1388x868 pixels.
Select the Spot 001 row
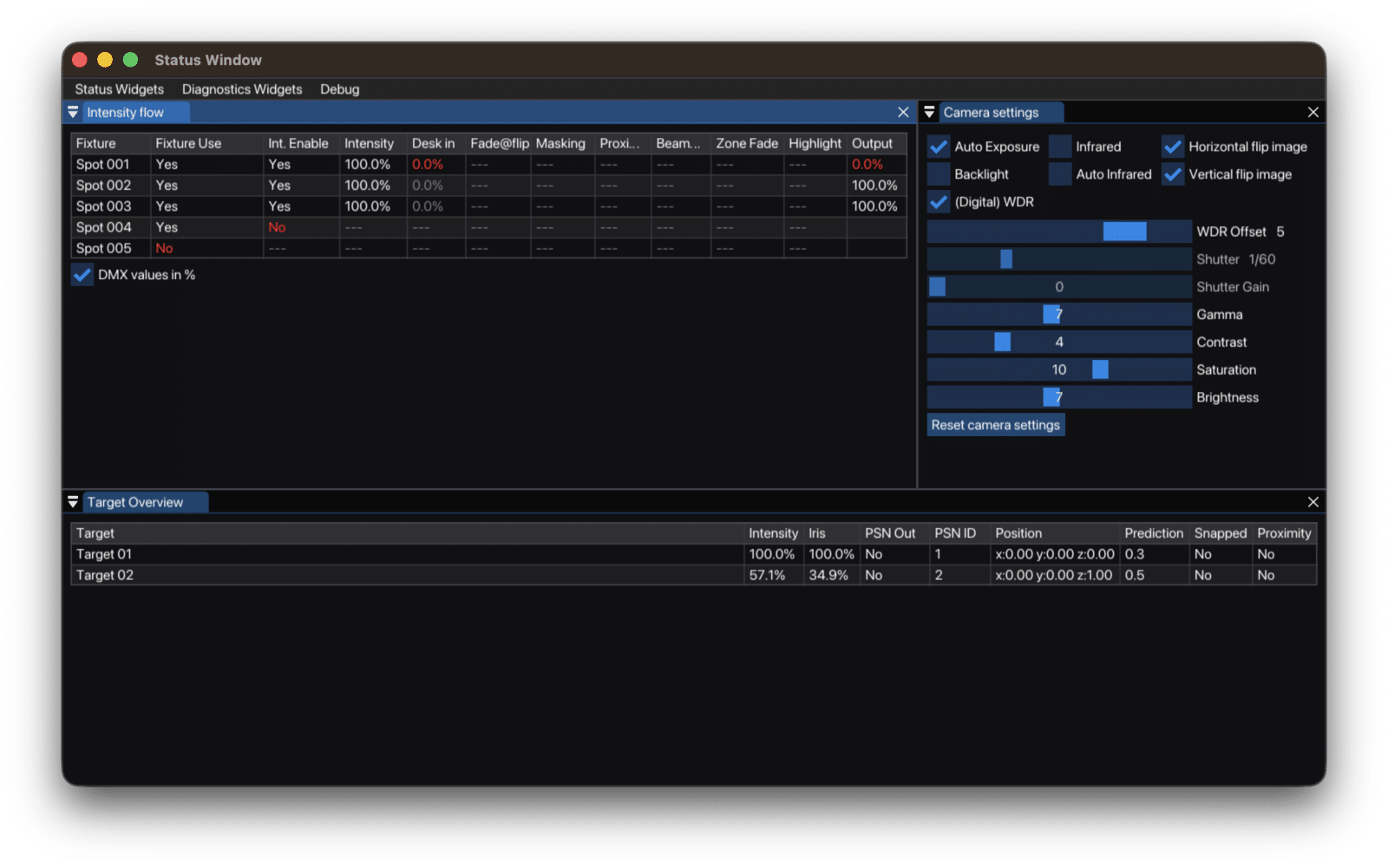488,165
